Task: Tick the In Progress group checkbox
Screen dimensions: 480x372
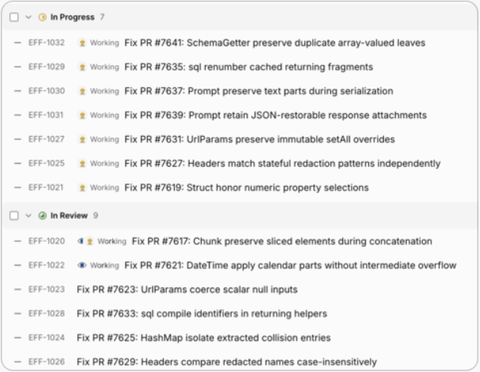Action: (x=14, y=17)
